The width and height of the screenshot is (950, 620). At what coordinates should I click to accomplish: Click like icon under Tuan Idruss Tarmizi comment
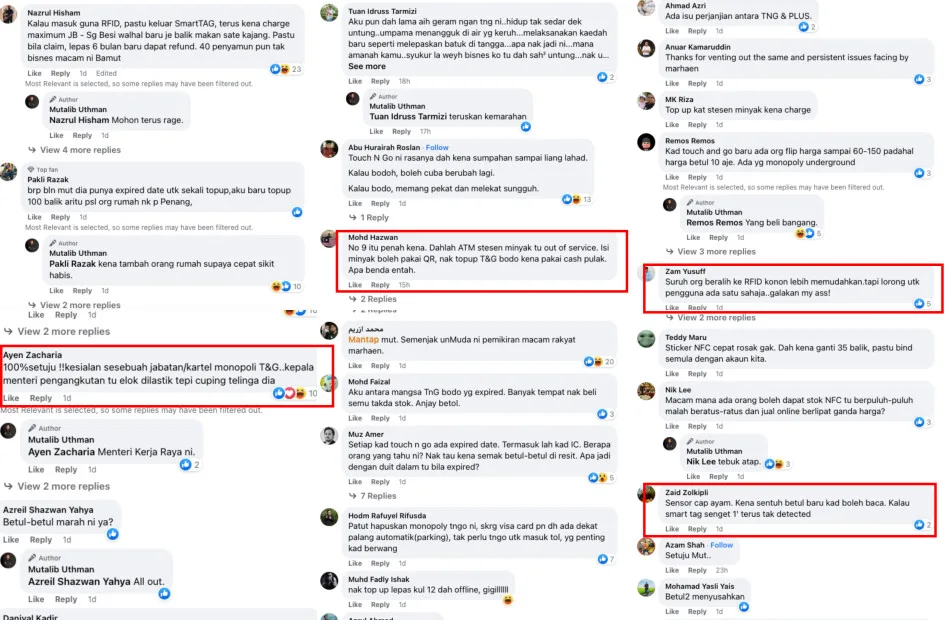(x=602, y=77)
